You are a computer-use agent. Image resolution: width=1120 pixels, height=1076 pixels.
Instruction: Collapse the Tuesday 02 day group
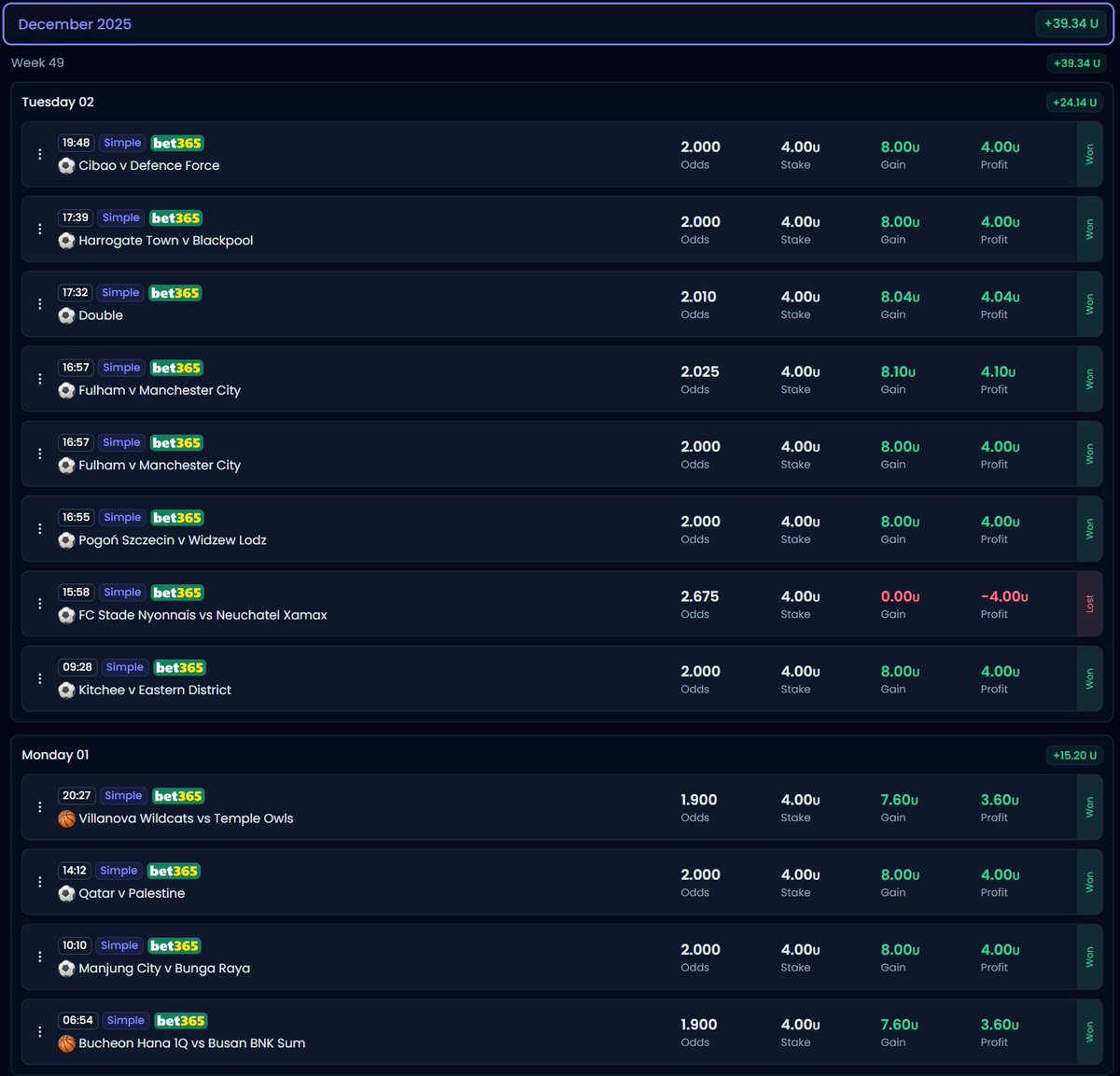point(58,102)
